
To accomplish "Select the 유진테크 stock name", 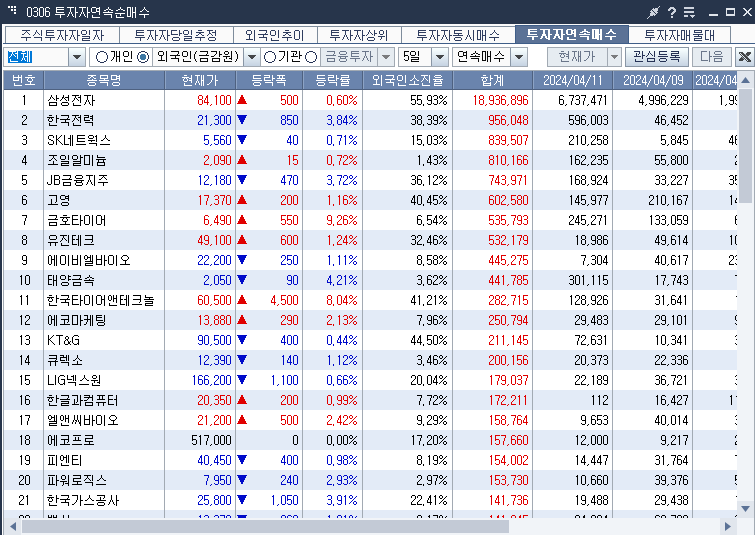I will (70, 240).
